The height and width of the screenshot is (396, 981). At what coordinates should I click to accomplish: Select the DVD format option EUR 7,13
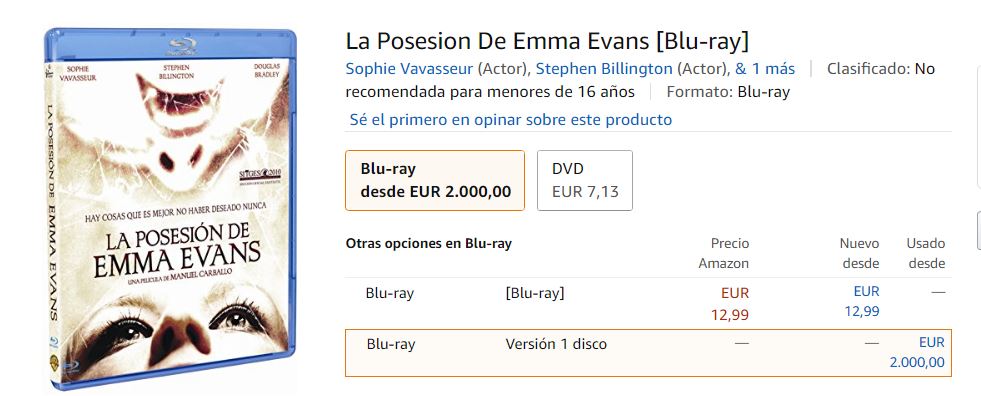[584, 180]
